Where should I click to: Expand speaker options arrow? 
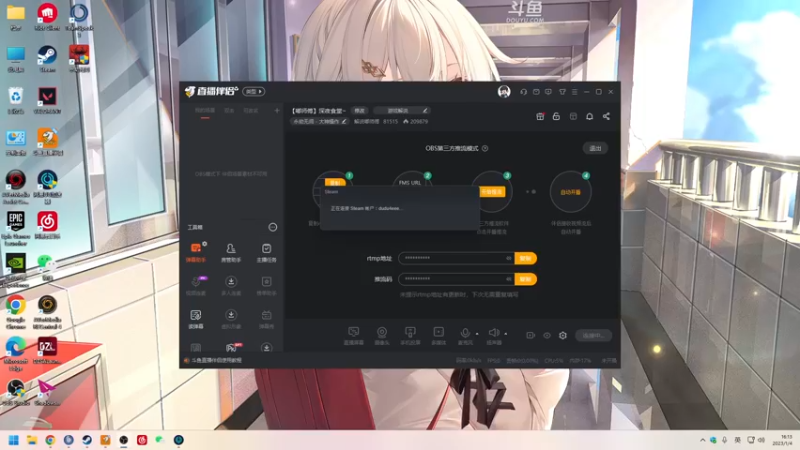click(506, 334)
